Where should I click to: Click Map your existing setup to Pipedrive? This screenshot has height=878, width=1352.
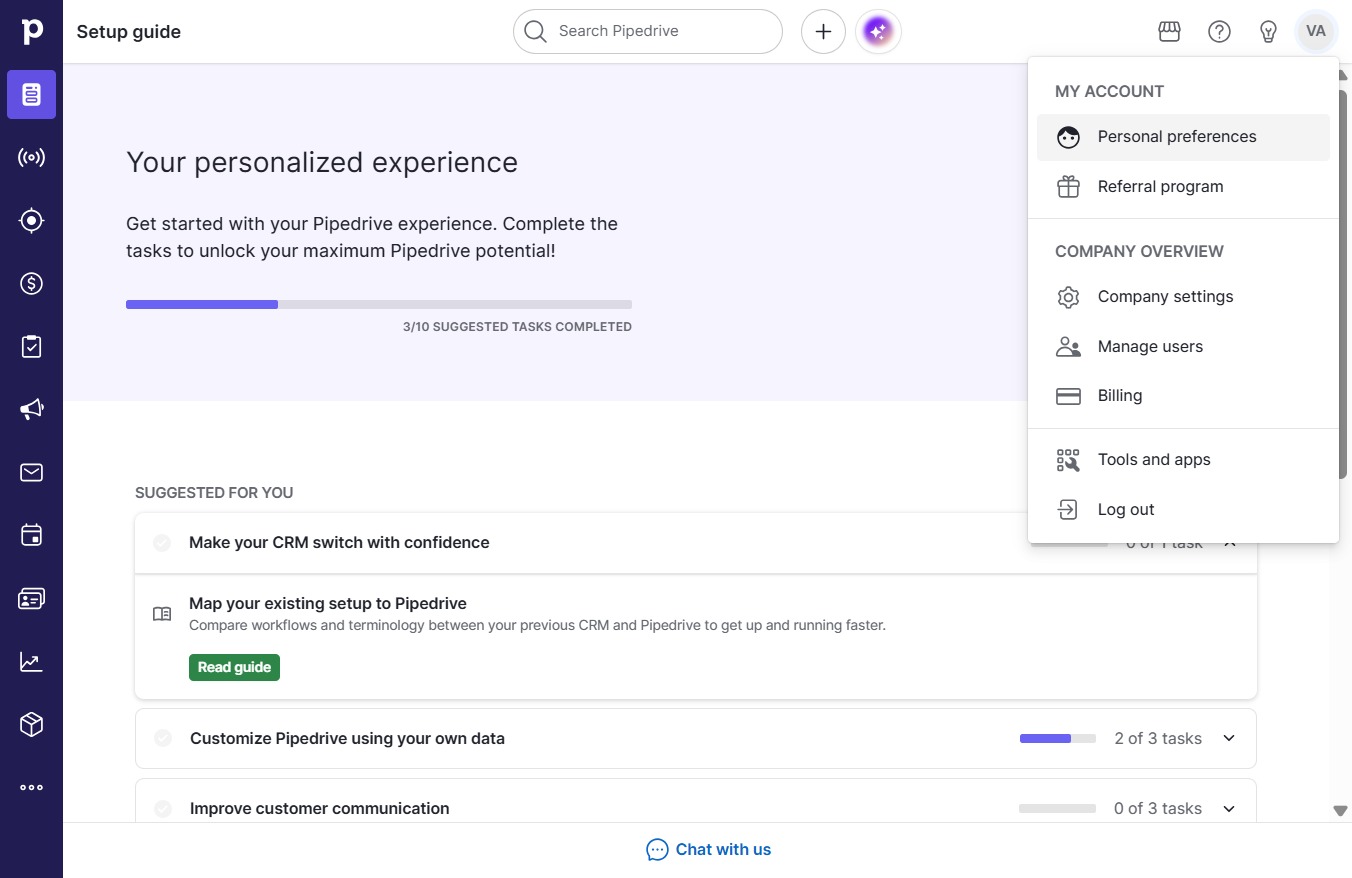click(328, 603)
